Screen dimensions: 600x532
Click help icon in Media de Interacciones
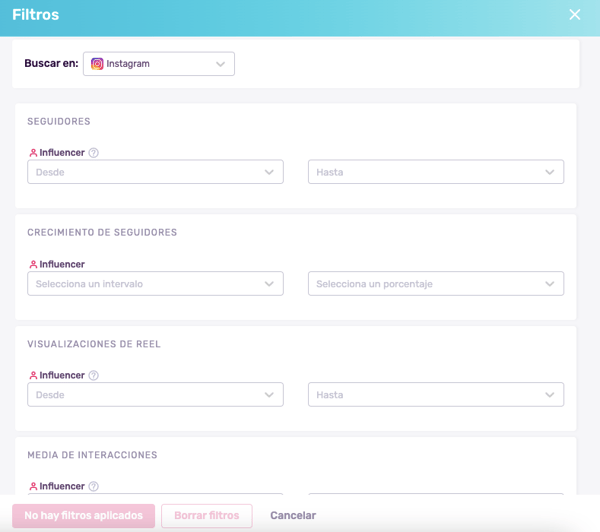point(94,487)
